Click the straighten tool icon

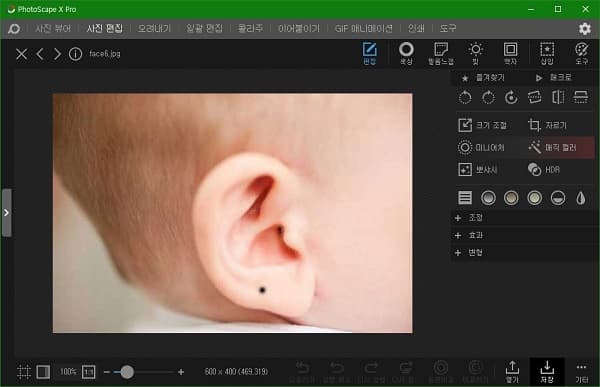[535, 98]
